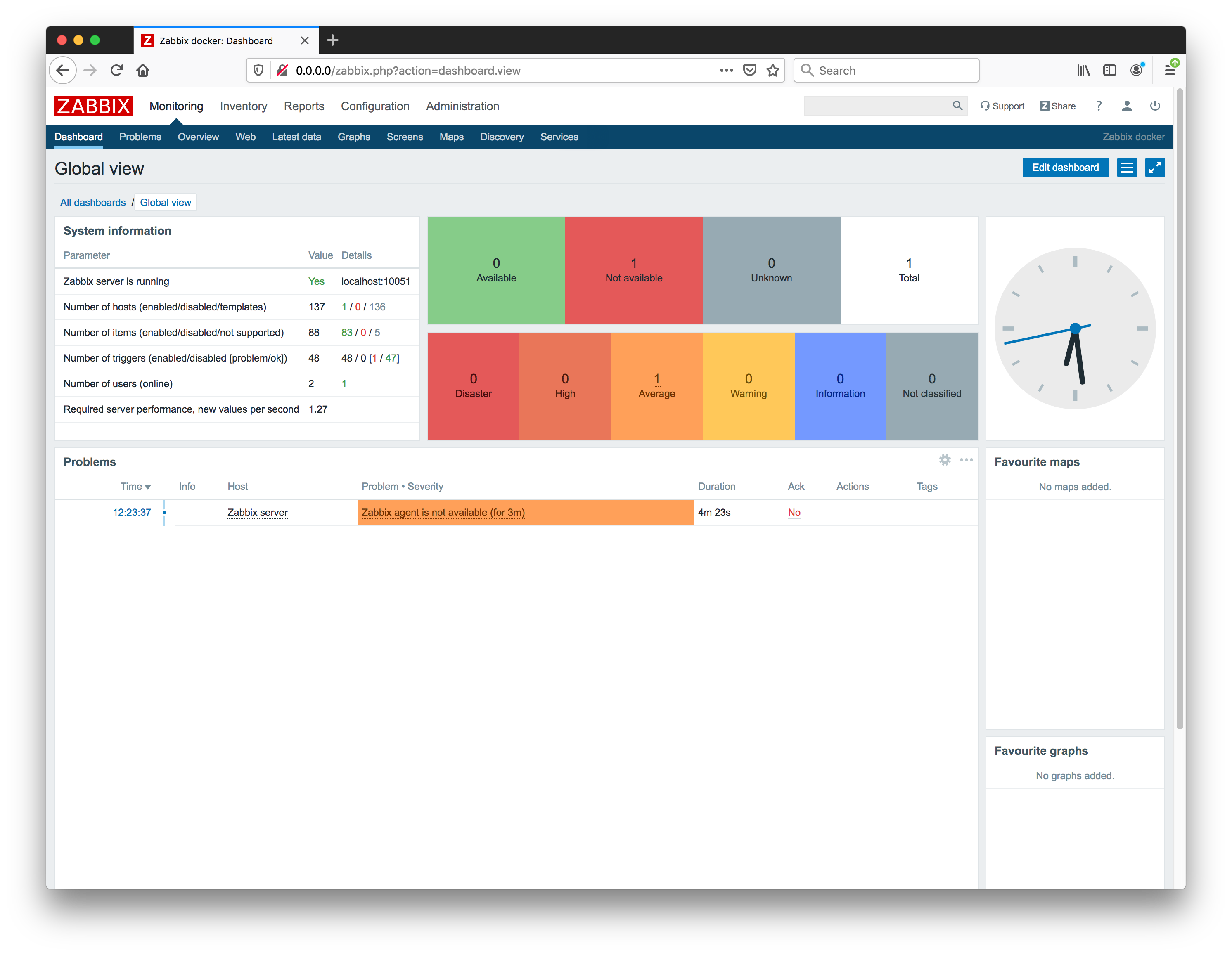Save page to Pocket icon
Image resolution: width=1232 pixels, height=955 pixels.
(750, 71)
